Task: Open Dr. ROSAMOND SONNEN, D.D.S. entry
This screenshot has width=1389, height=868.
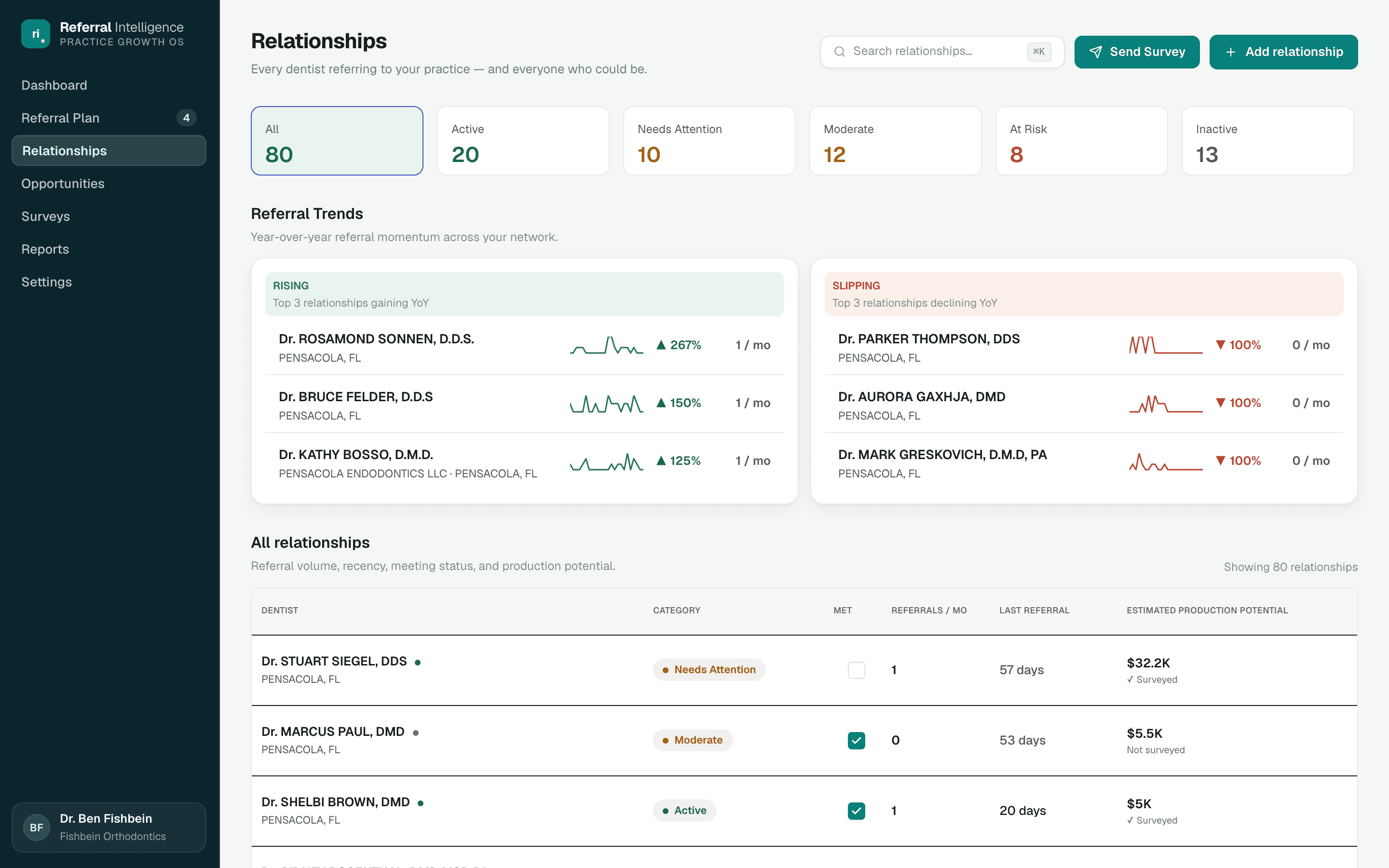Action: click(x=524, y=346)
